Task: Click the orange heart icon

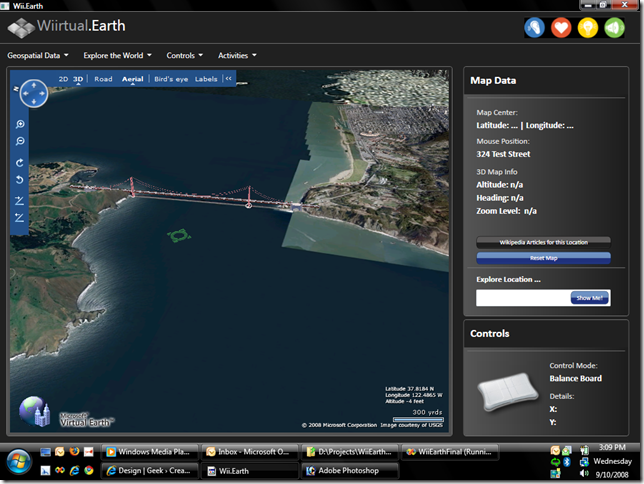Action: tap(561, 27)
